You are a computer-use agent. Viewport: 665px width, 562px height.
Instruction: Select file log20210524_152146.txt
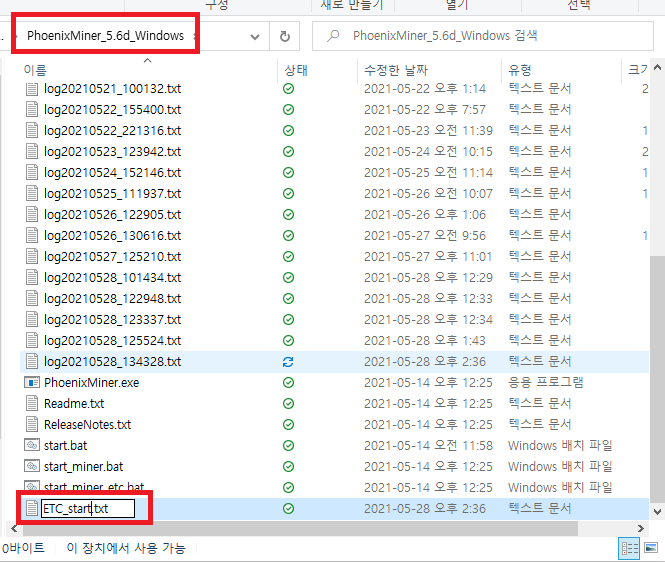point(112,173)
